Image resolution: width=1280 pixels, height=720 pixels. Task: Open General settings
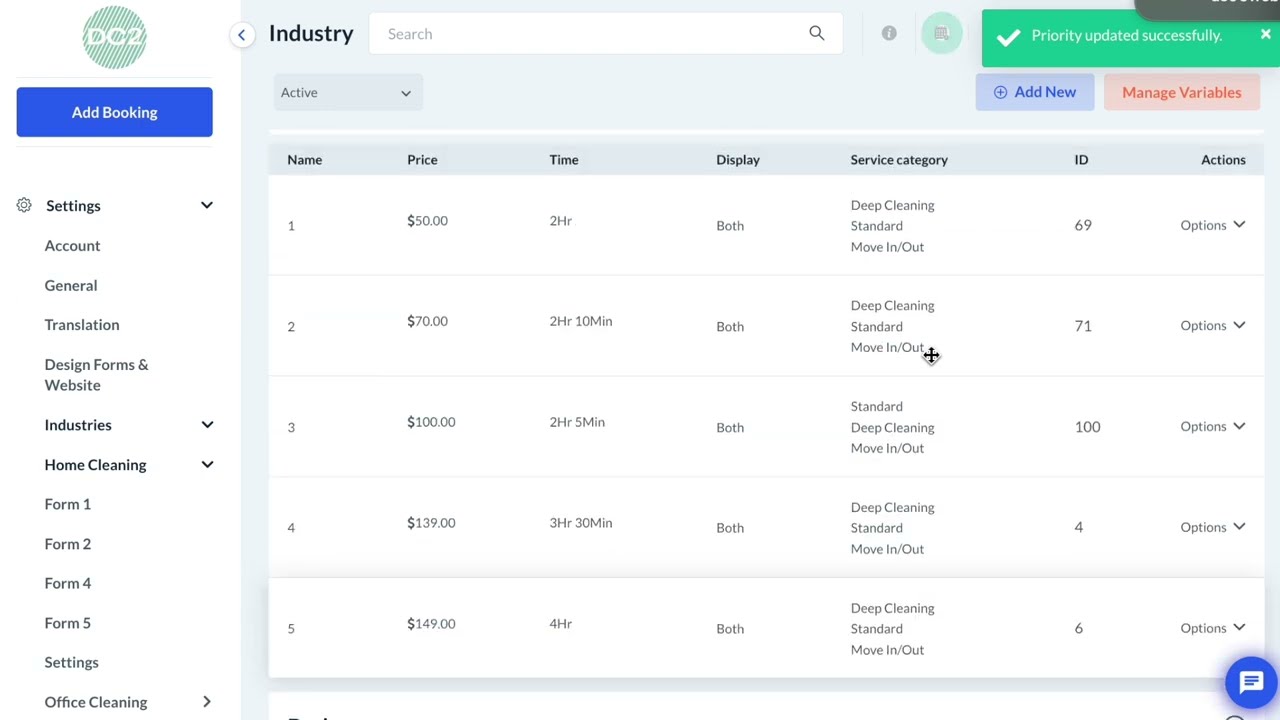pyautogui.click(x=71, y=286)
